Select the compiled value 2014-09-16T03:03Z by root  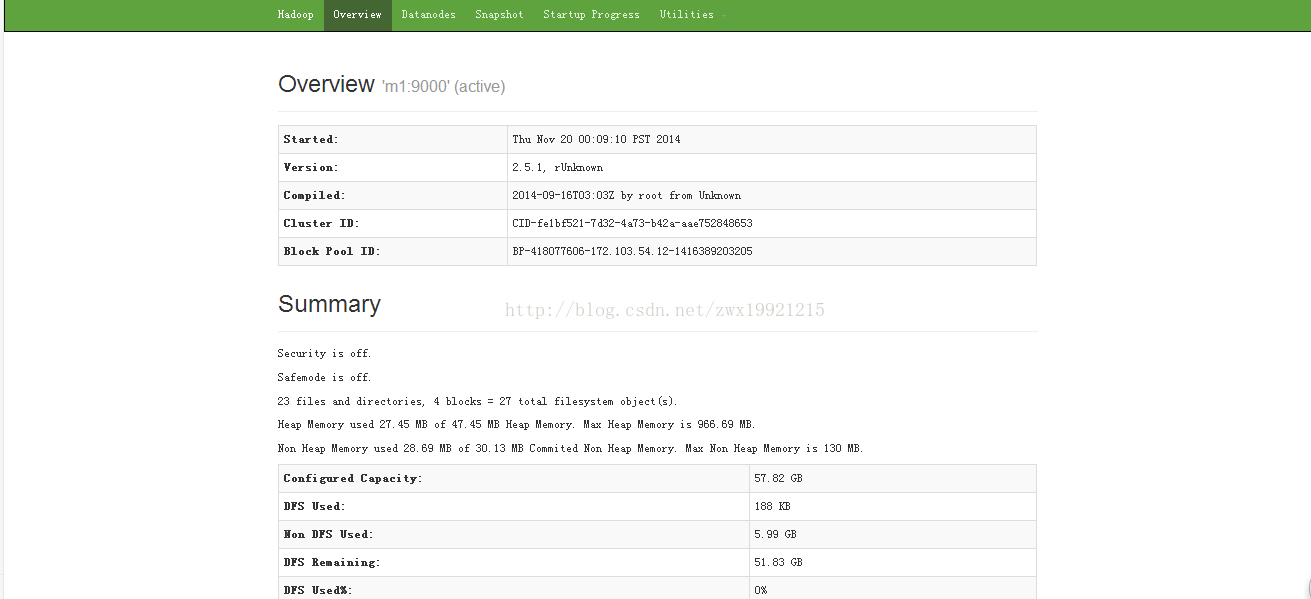[x=626, y=195]
